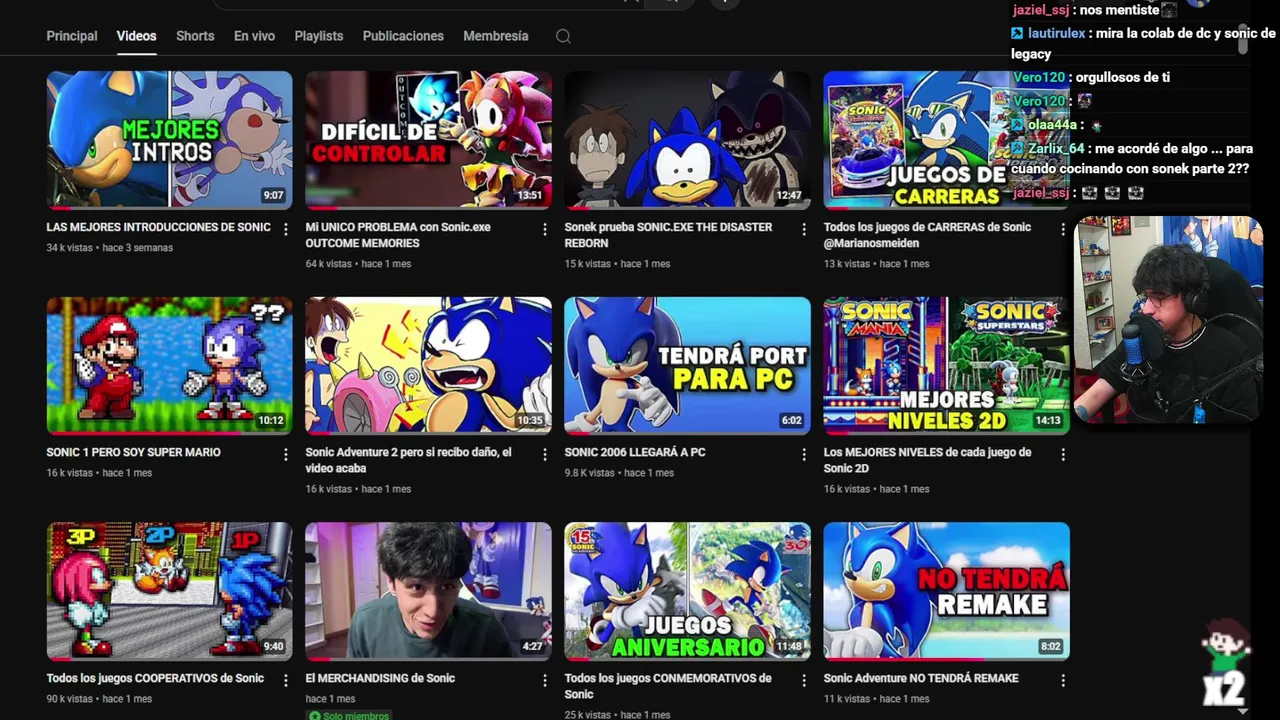Open options menu for Mi UNICO PROBLEMA video

545,229
